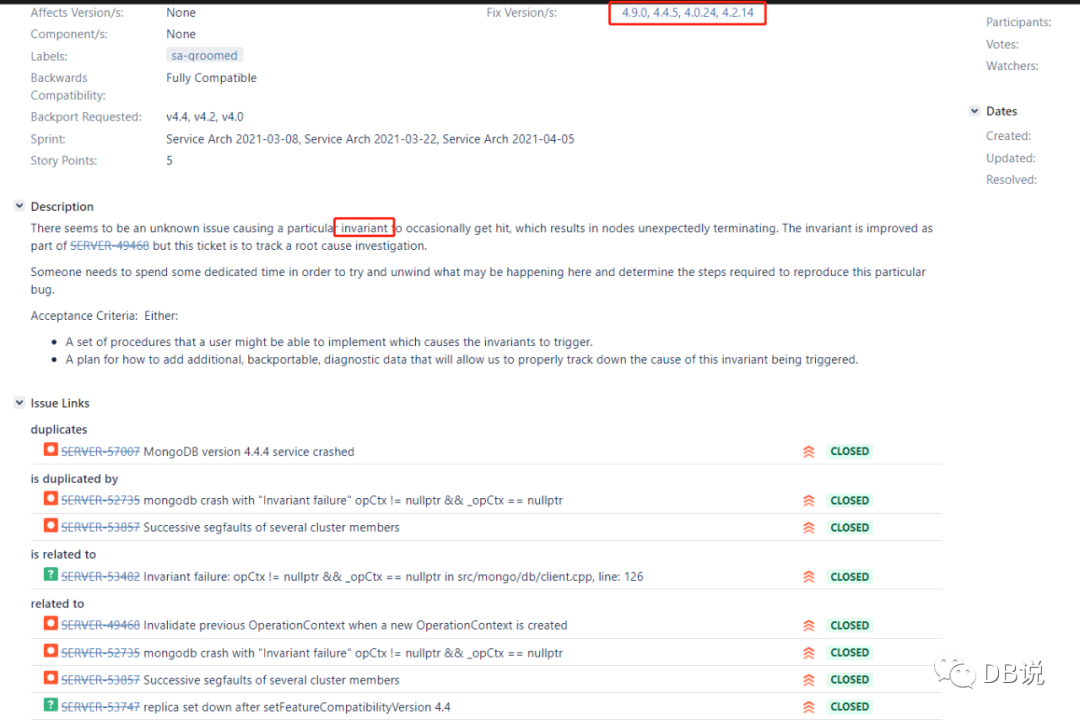The height and width of the screenshot is (720, 1080).
Task: Click the 'Created:' date label
Action: coord(1008,136)
